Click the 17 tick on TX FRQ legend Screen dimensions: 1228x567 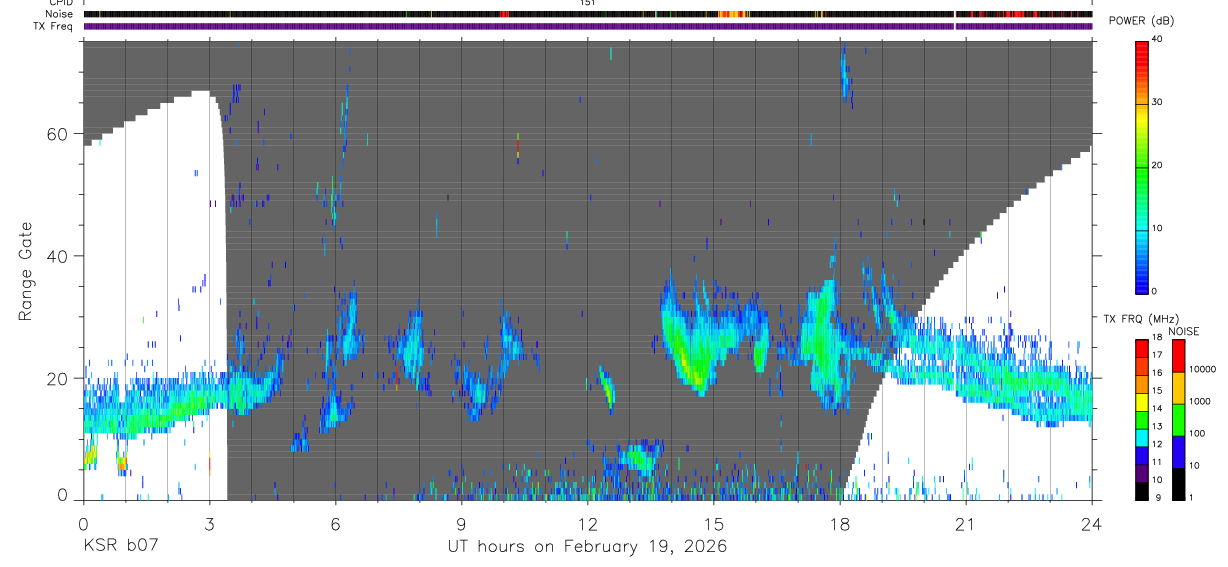click(x=1158, y=354)
